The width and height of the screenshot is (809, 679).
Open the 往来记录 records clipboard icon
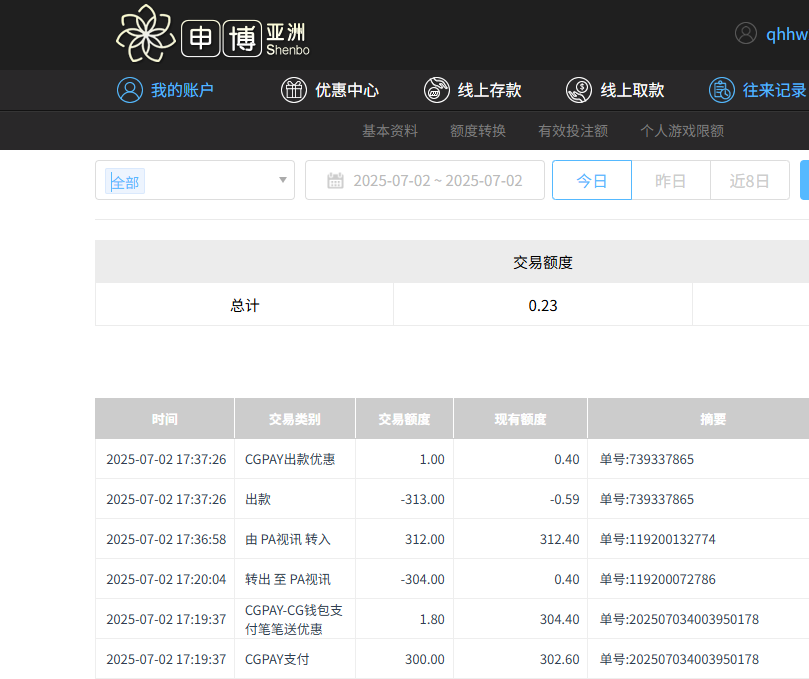coord(722,90)
